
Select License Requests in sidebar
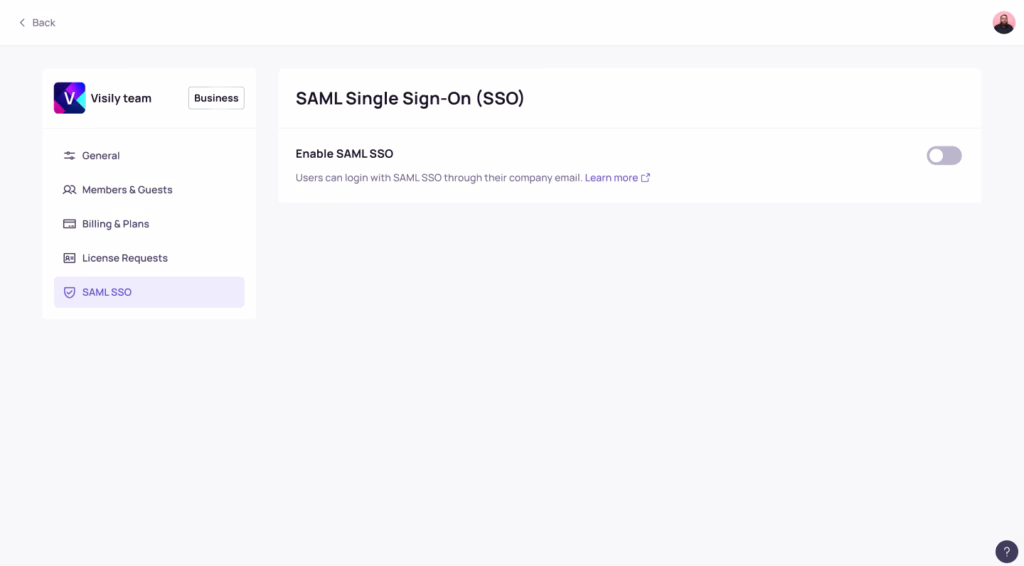pos(149,258)
